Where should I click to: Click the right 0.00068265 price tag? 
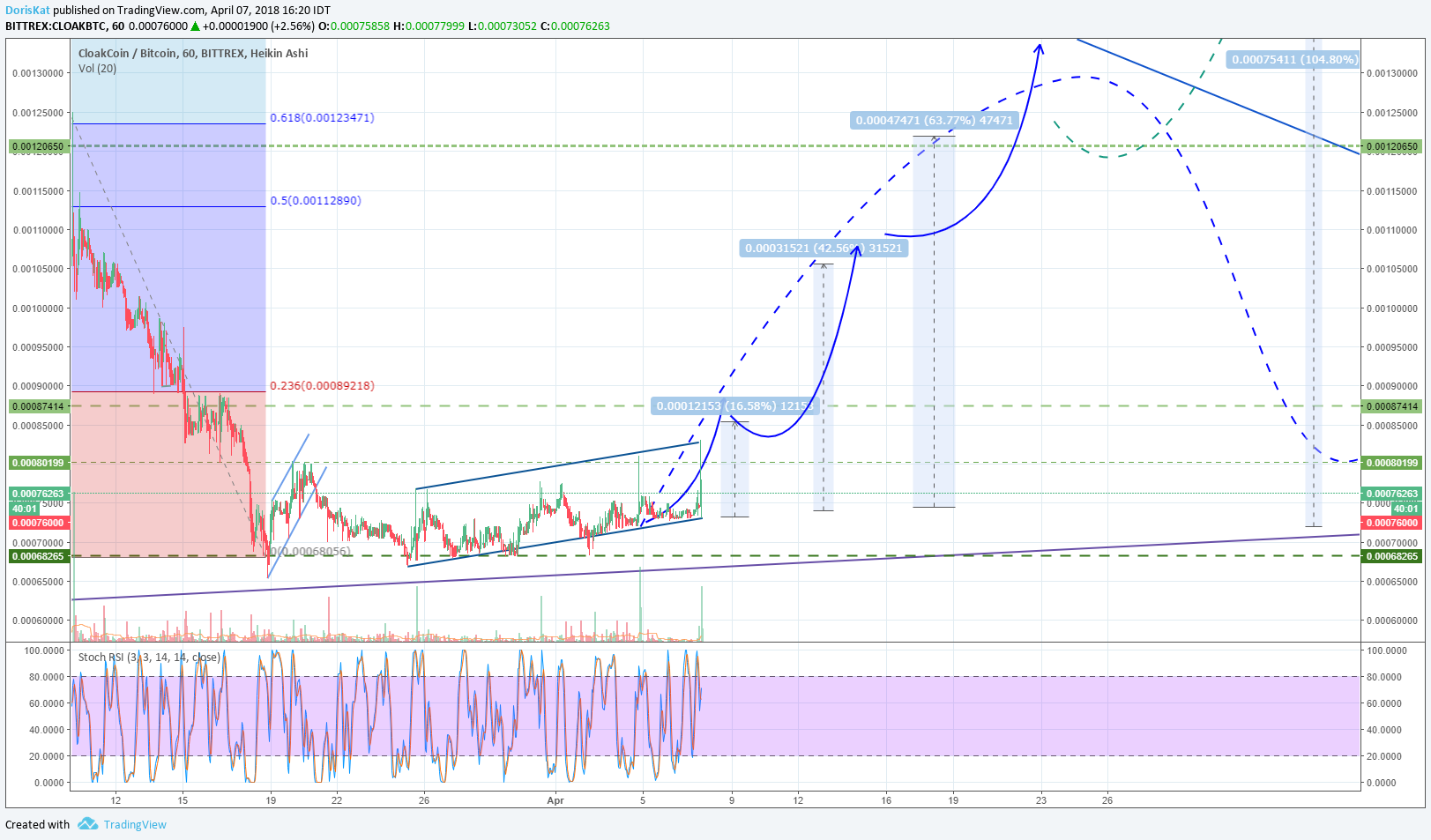point(1391,556)
